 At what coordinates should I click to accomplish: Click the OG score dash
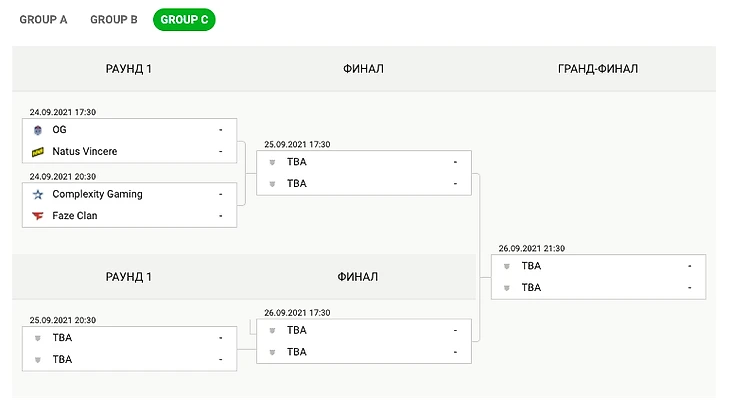[220, 130]
